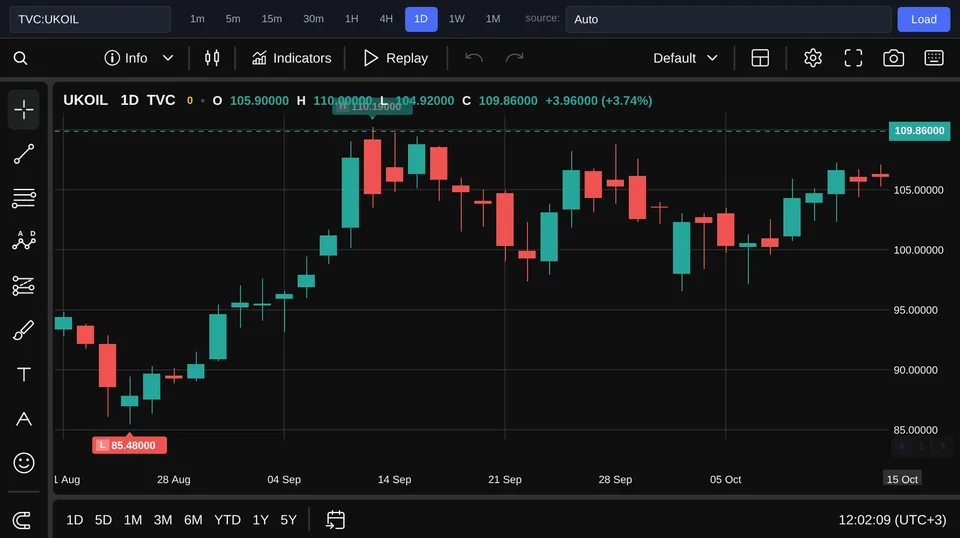Switch to 15m timeframe
The height and width of the screenshot is (538, 960).
coord(272,19)
